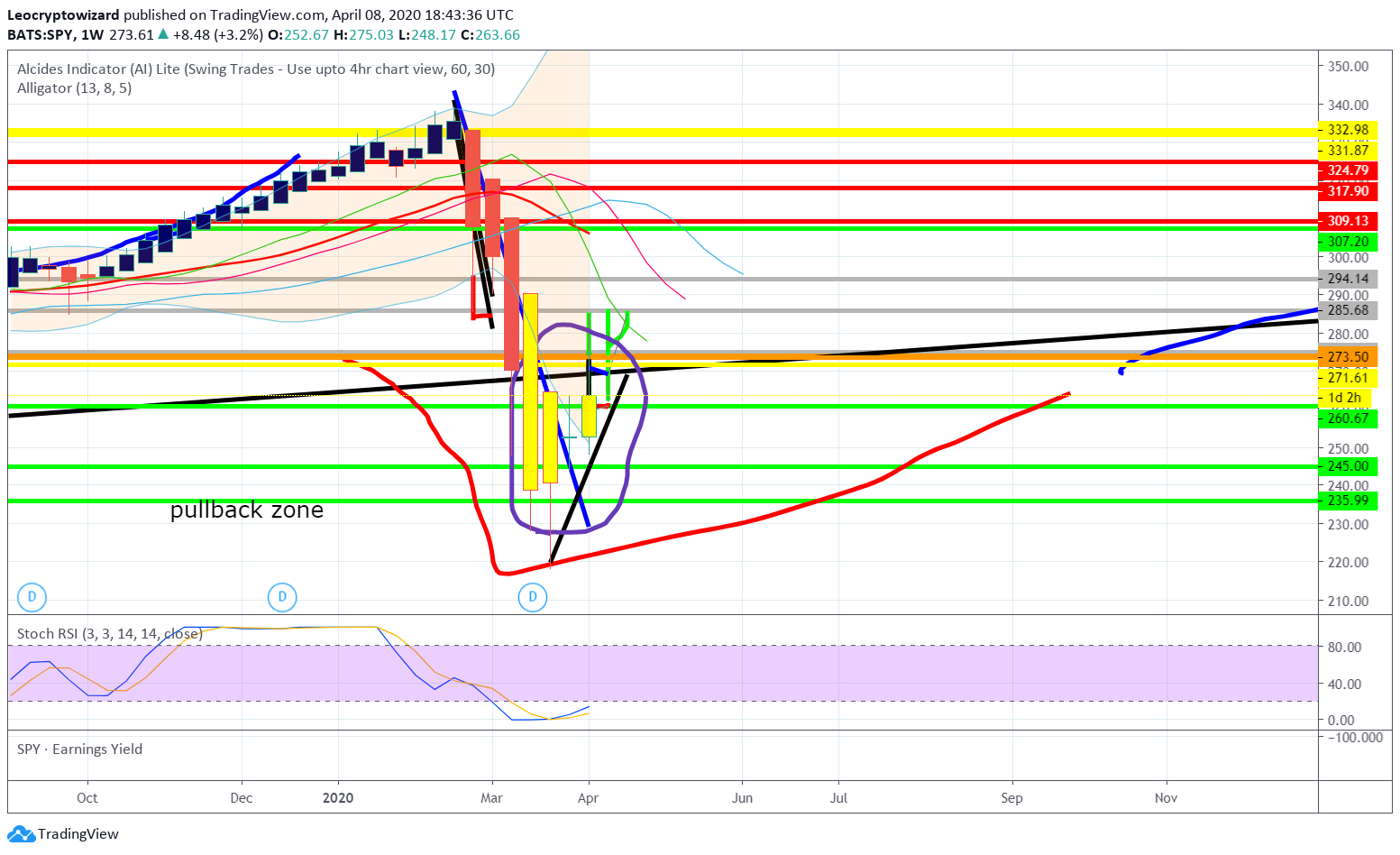Click the 40.00 Stoch RSI scale value
This screenshot has height=855, width=1400.
click(1344, 685)
